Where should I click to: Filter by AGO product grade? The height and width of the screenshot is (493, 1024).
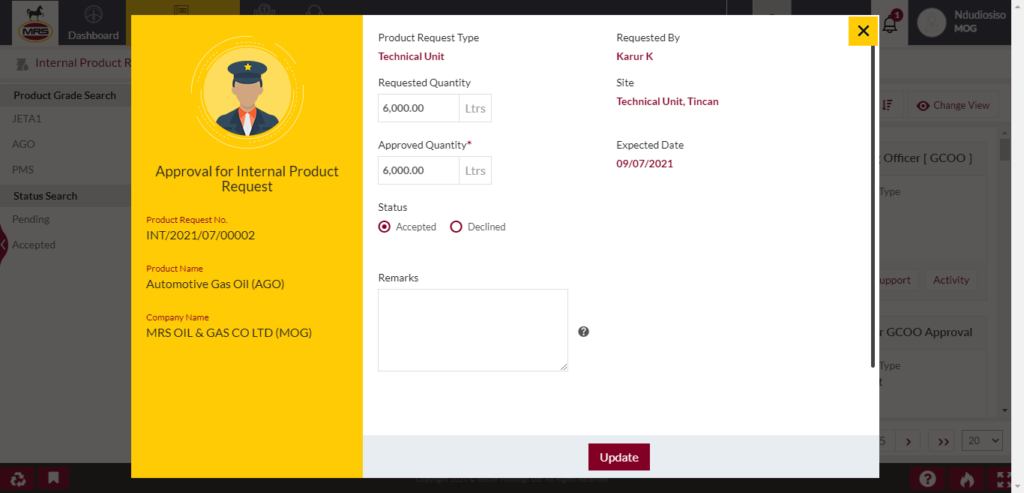click(x=24, y=144)
